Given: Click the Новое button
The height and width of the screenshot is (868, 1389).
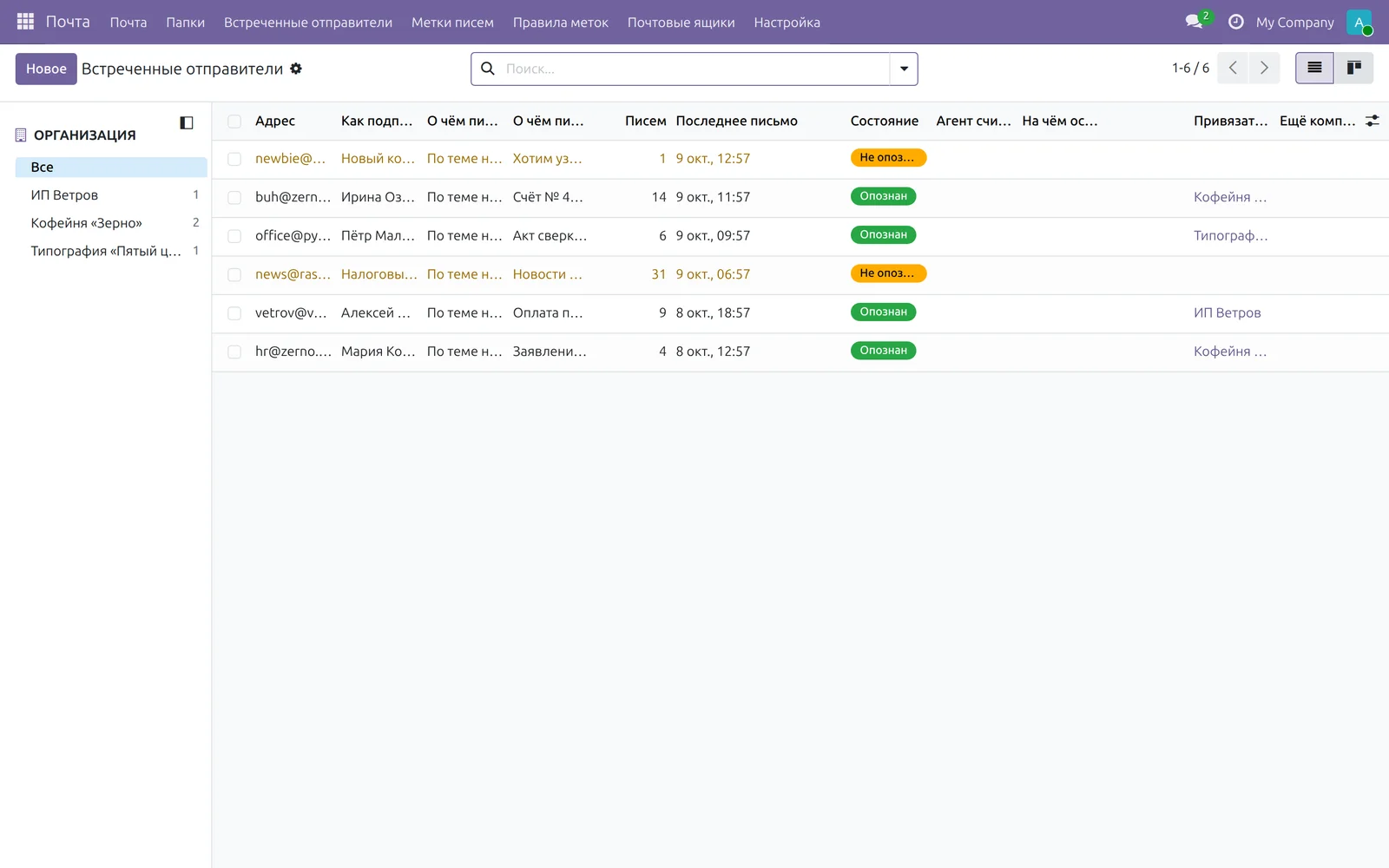Looking at the screenshot, I should (x=46, y=69).
